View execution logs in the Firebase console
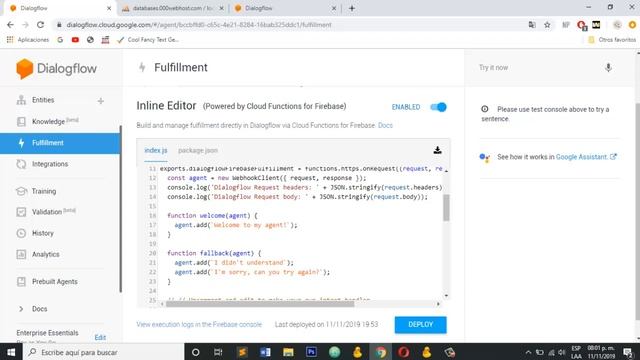640x360 pixels. click(199, 324)
